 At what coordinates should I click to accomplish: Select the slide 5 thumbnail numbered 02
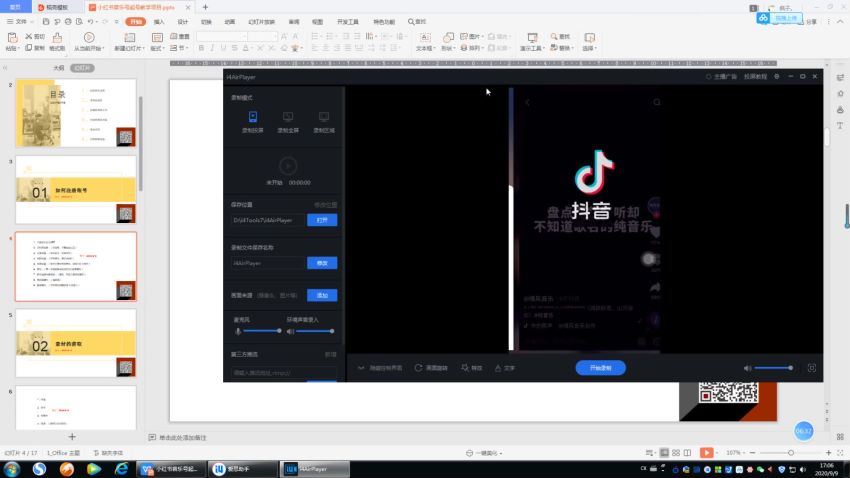pos(76,343)
